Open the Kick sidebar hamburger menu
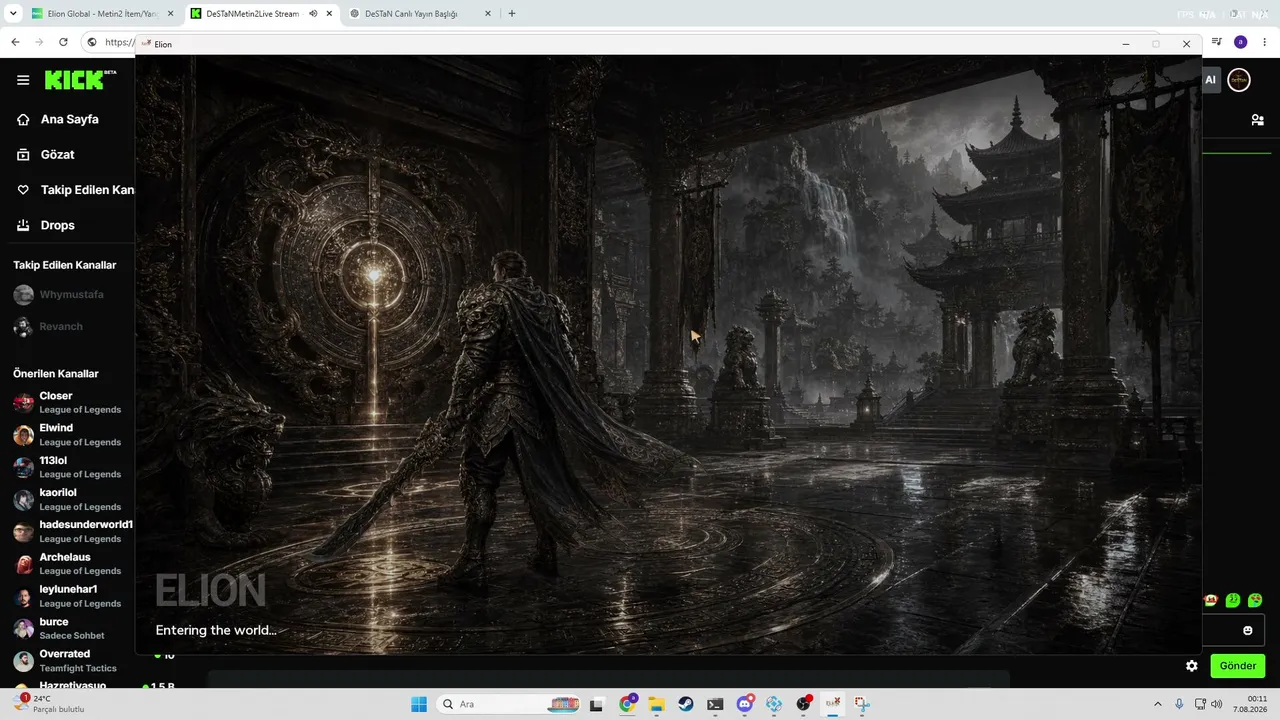 pyautogui.click(x=23, y=80)
